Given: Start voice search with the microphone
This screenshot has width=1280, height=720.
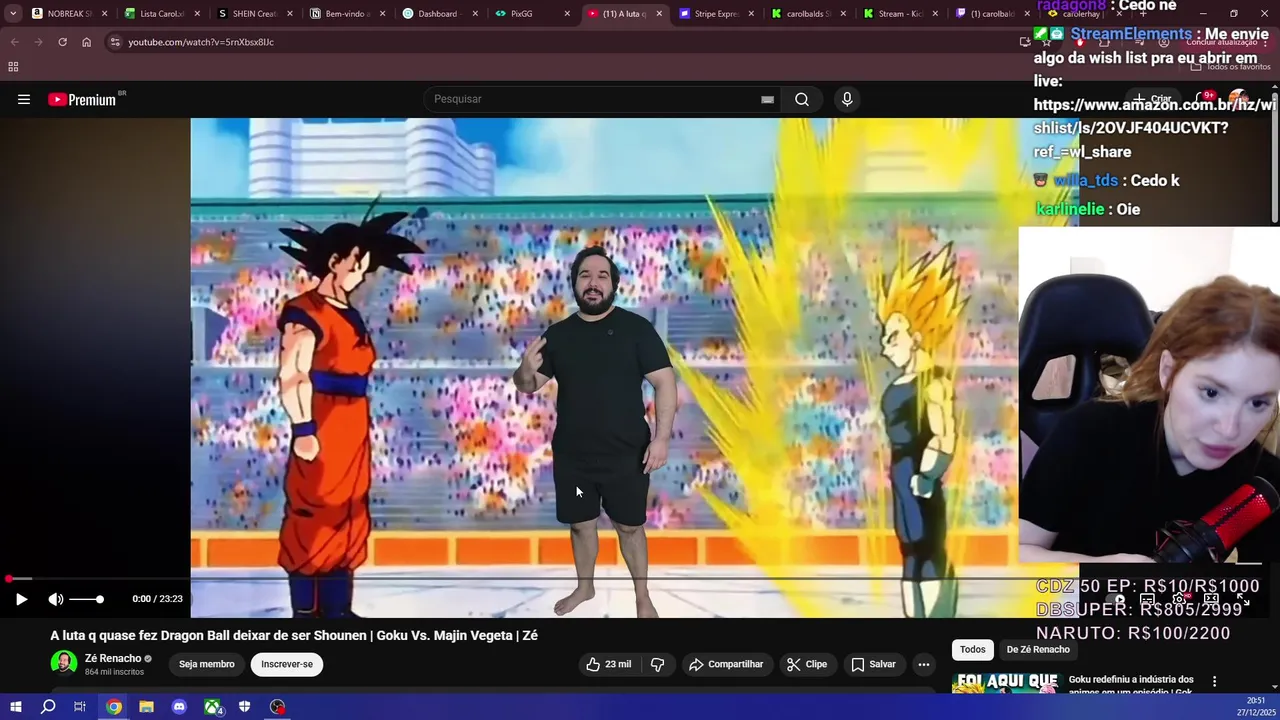Looking at the screenshot, I should point(847,99).
